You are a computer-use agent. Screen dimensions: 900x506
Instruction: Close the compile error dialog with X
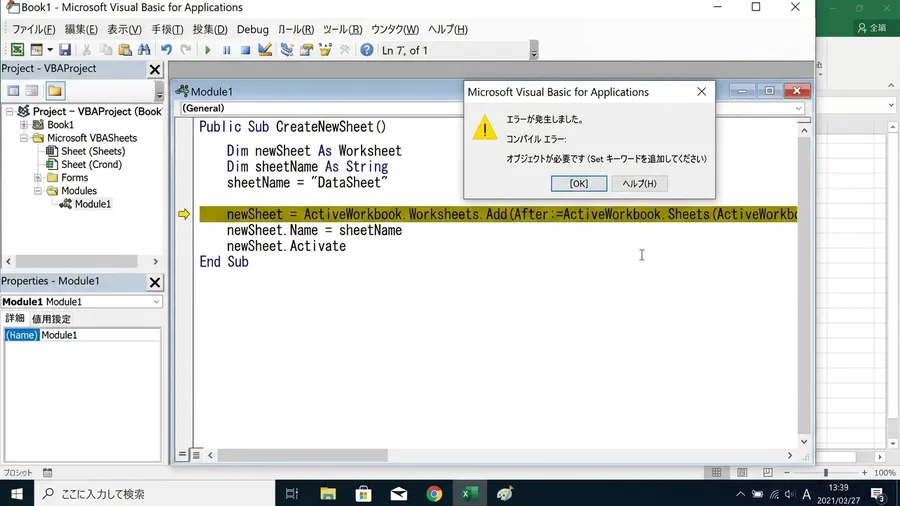point(701,92)
